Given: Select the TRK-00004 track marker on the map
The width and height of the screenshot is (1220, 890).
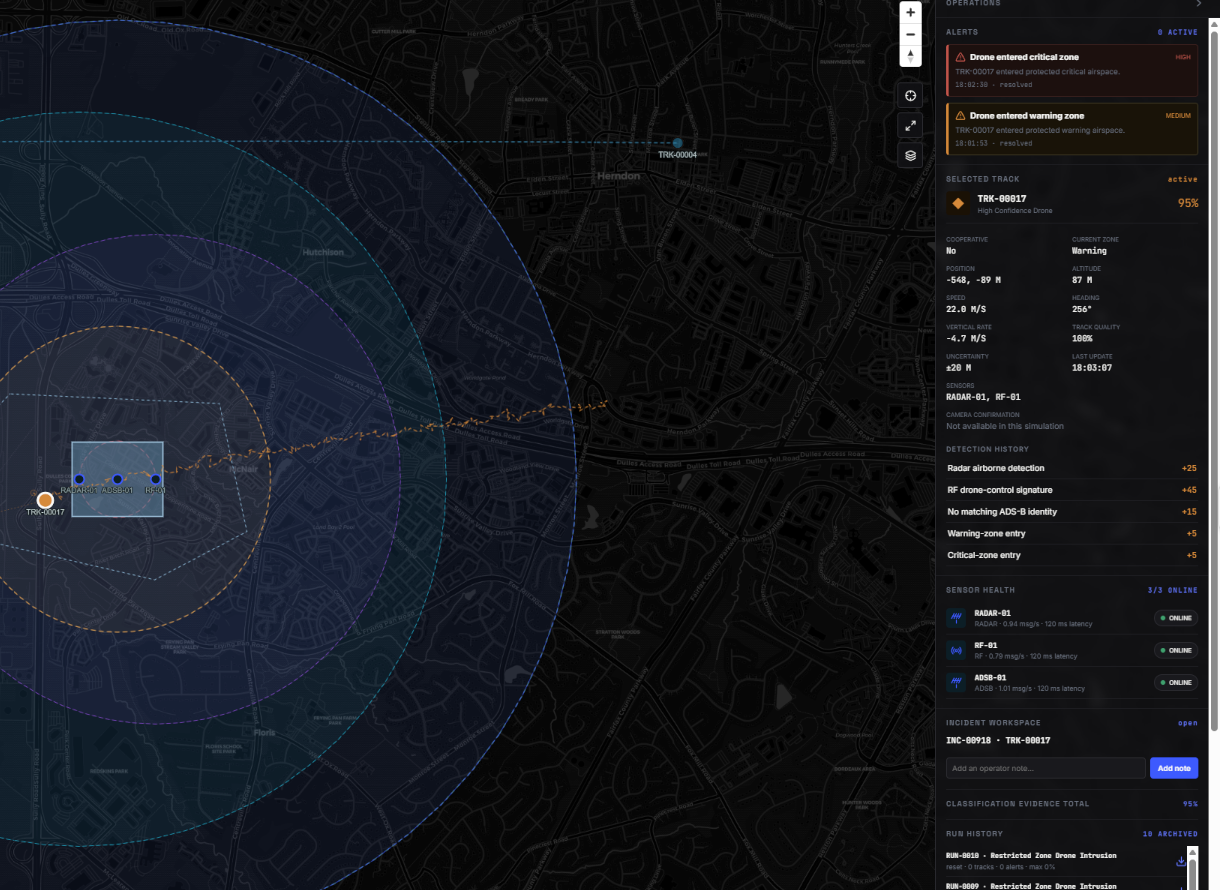Looking at the screenshot, I should (677, 143).
